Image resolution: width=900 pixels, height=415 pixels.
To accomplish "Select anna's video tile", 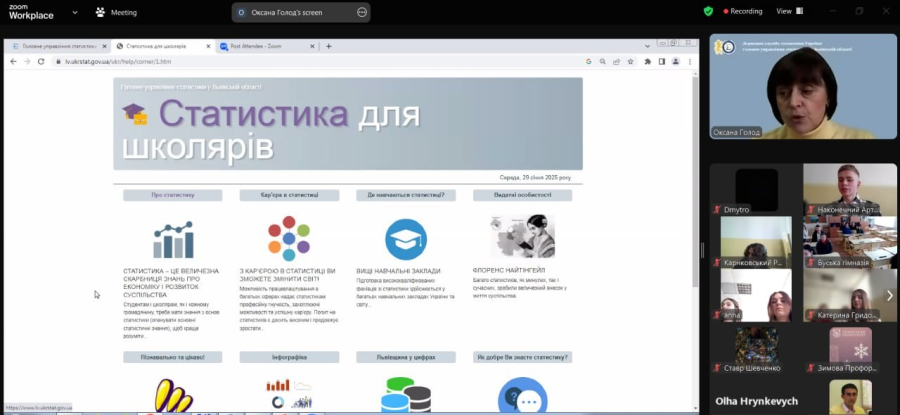I will [x=756, y=295].
